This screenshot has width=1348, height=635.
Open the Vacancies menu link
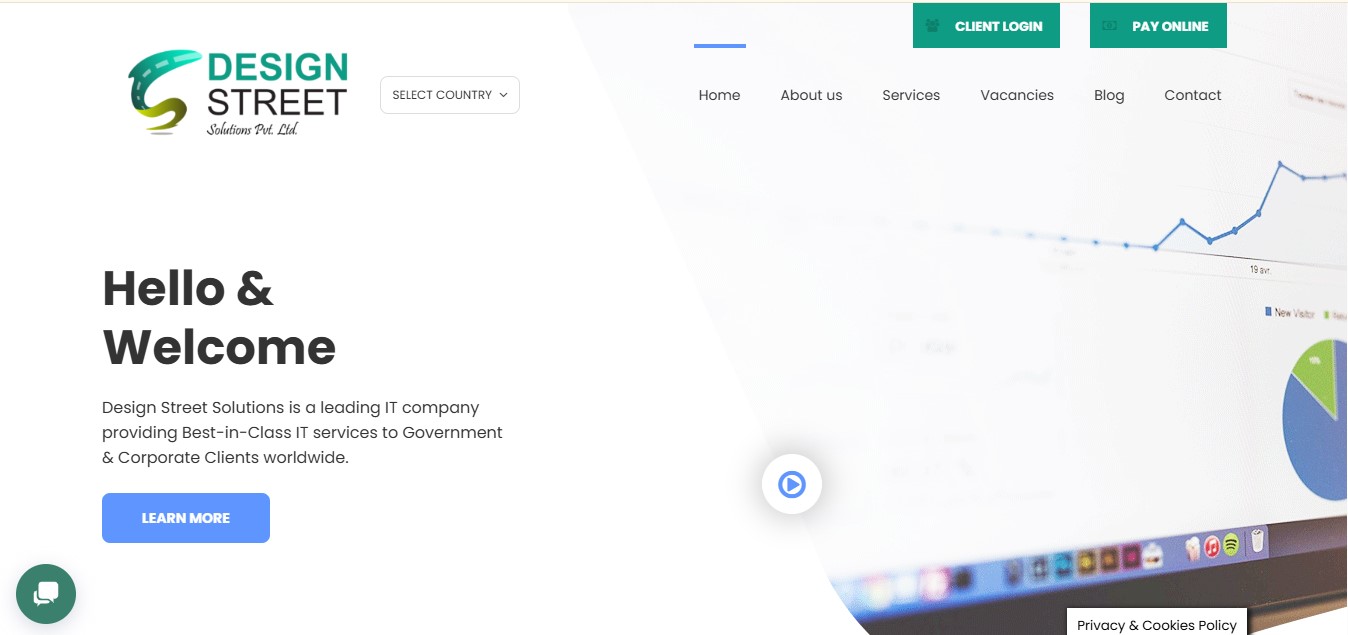pyautogui.click(x=1017, y=95)
